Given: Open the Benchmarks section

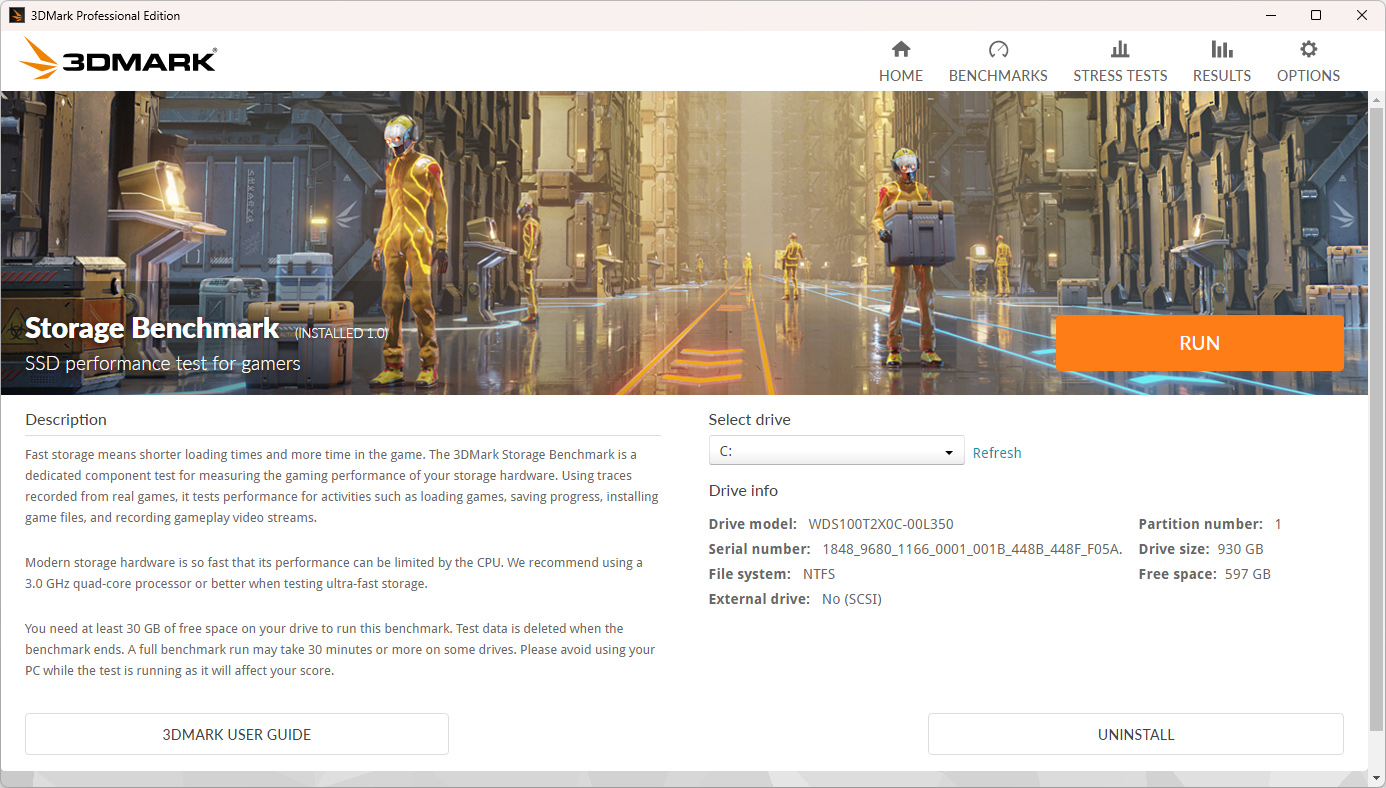Looking at the screenshot, I should pos(998,62).
